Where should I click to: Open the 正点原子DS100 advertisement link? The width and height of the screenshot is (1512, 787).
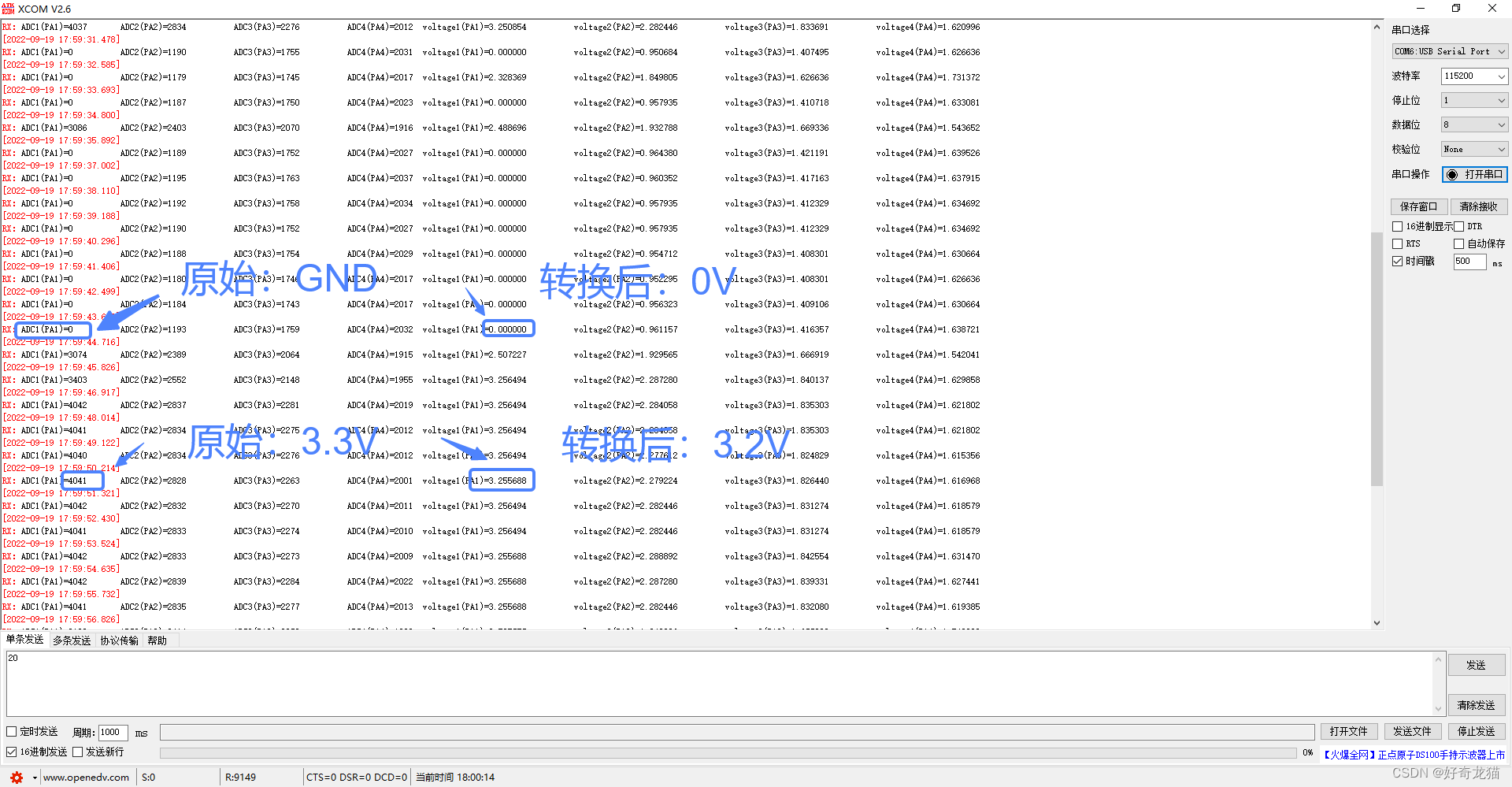pyautogui.click(x=1414, y=755)
